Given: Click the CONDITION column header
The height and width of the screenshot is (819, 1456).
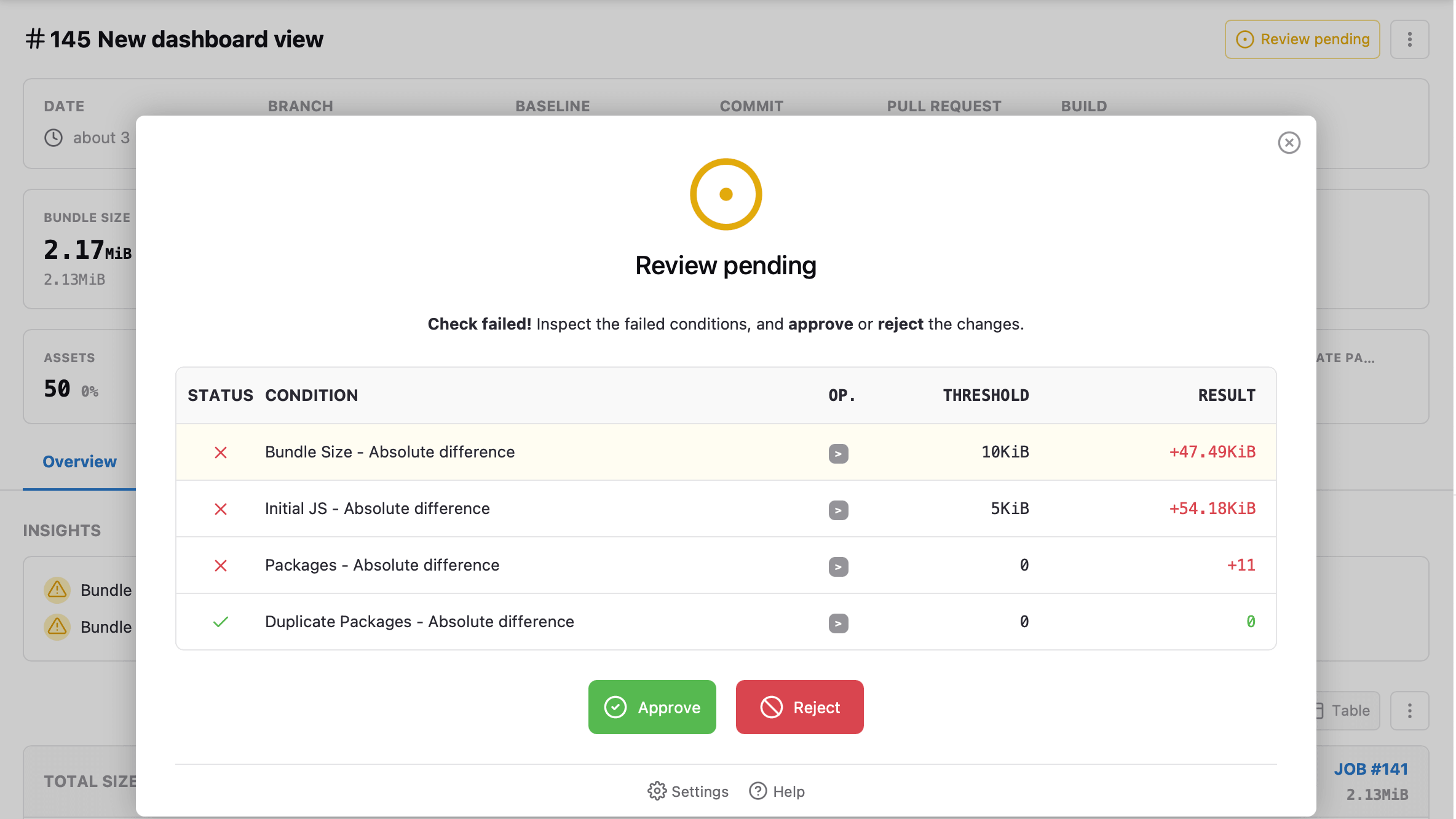Looking at the screenshot, I should [312, 395].
